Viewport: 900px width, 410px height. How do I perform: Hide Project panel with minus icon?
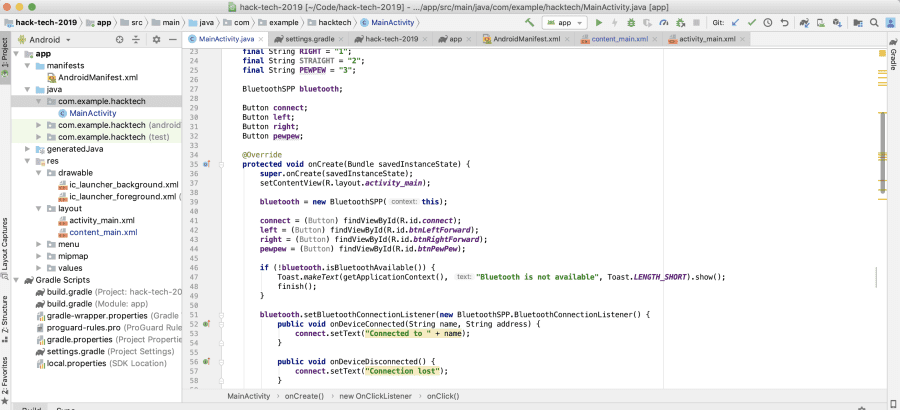pyautogui.click(x=172, y=40)
